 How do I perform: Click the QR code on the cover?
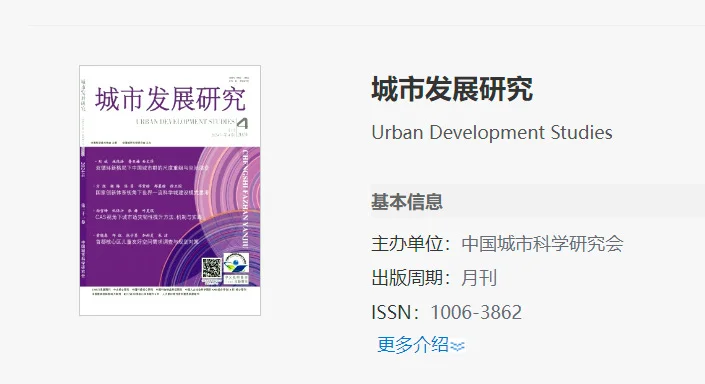pyautogui.click(x=211, y=269)
